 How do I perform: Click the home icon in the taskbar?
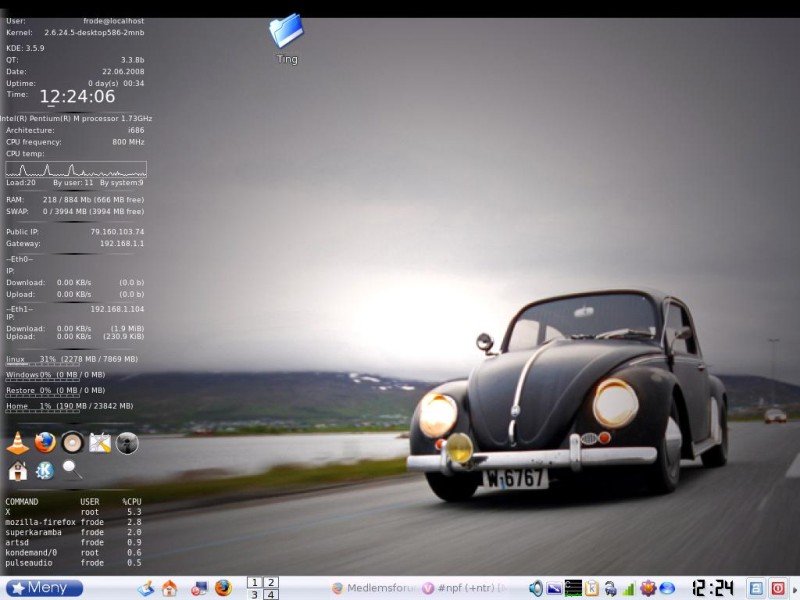(x=169, y=588)
